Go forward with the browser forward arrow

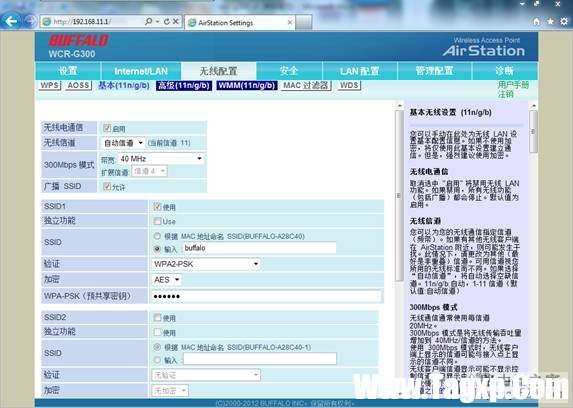pos(30,21)
